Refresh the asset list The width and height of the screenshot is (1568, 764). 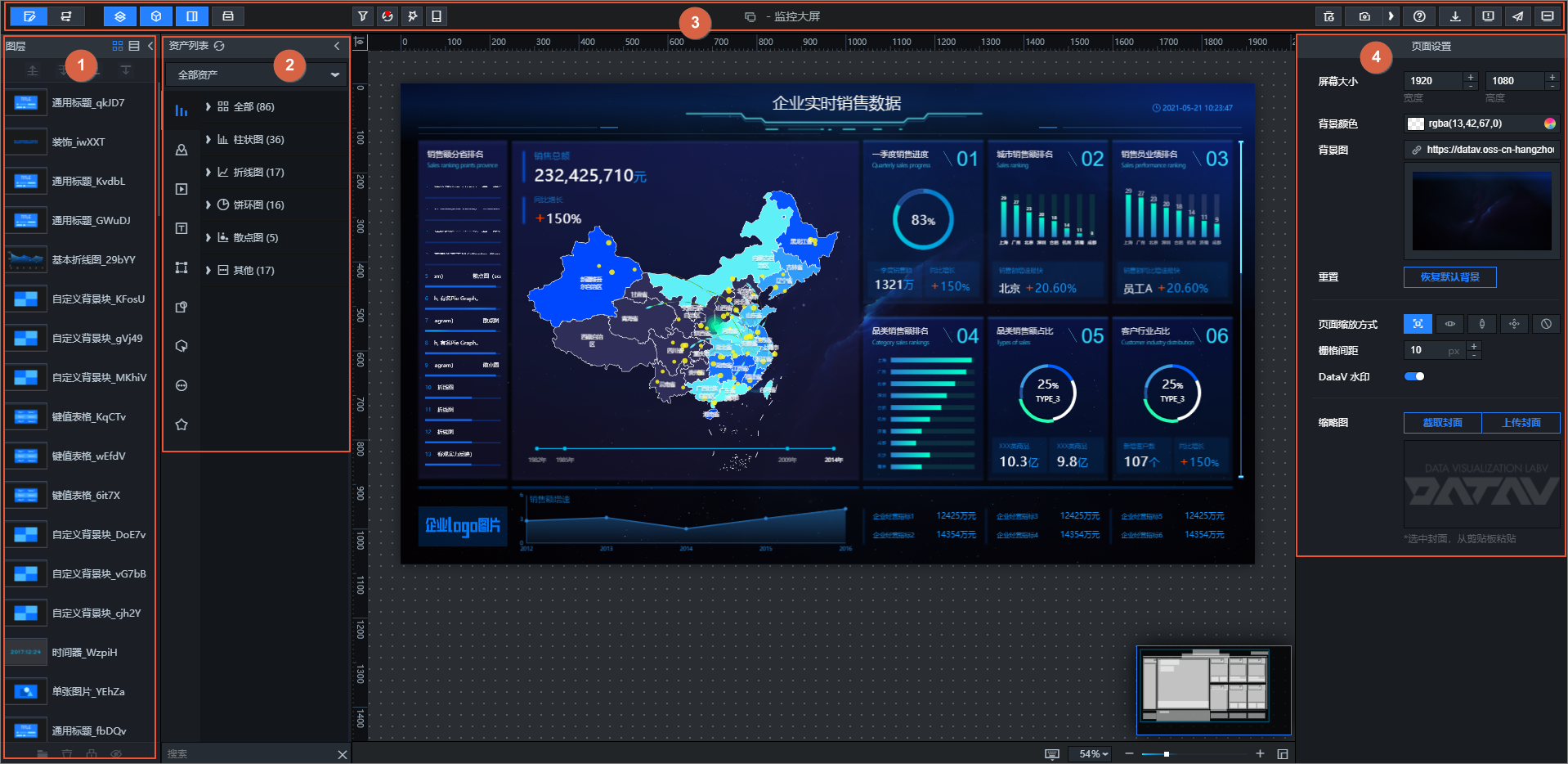(x=219, y=46)
